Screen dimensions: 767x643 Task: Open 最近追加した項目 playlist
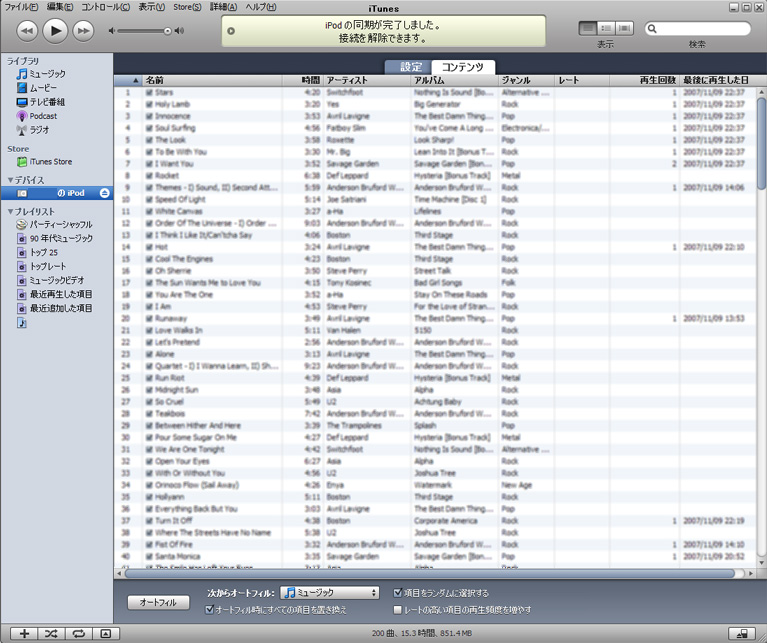coord(54,309)
